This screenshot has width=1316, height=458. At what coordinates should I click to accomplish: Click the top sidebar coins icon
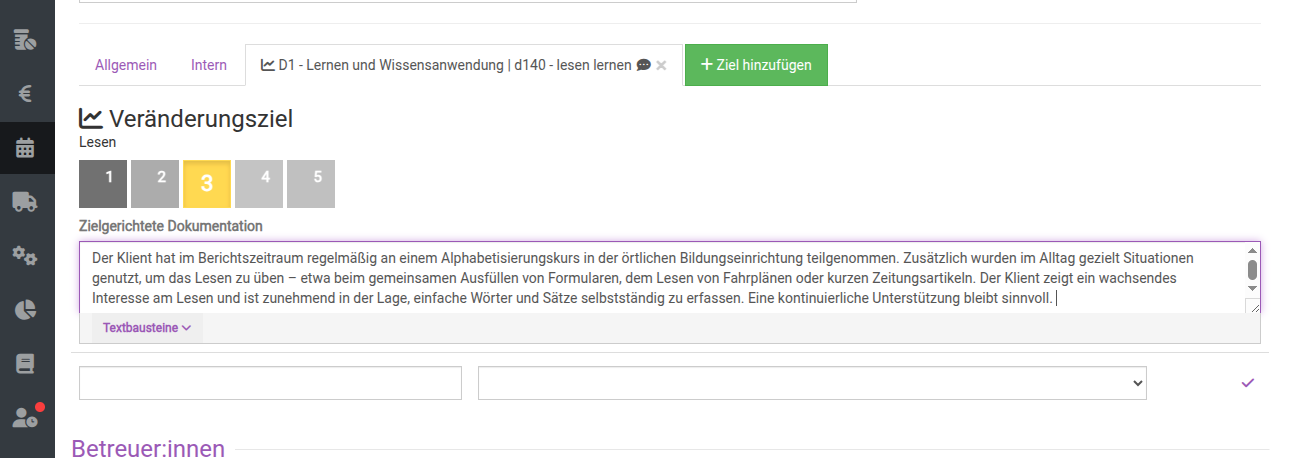point(27,41)
